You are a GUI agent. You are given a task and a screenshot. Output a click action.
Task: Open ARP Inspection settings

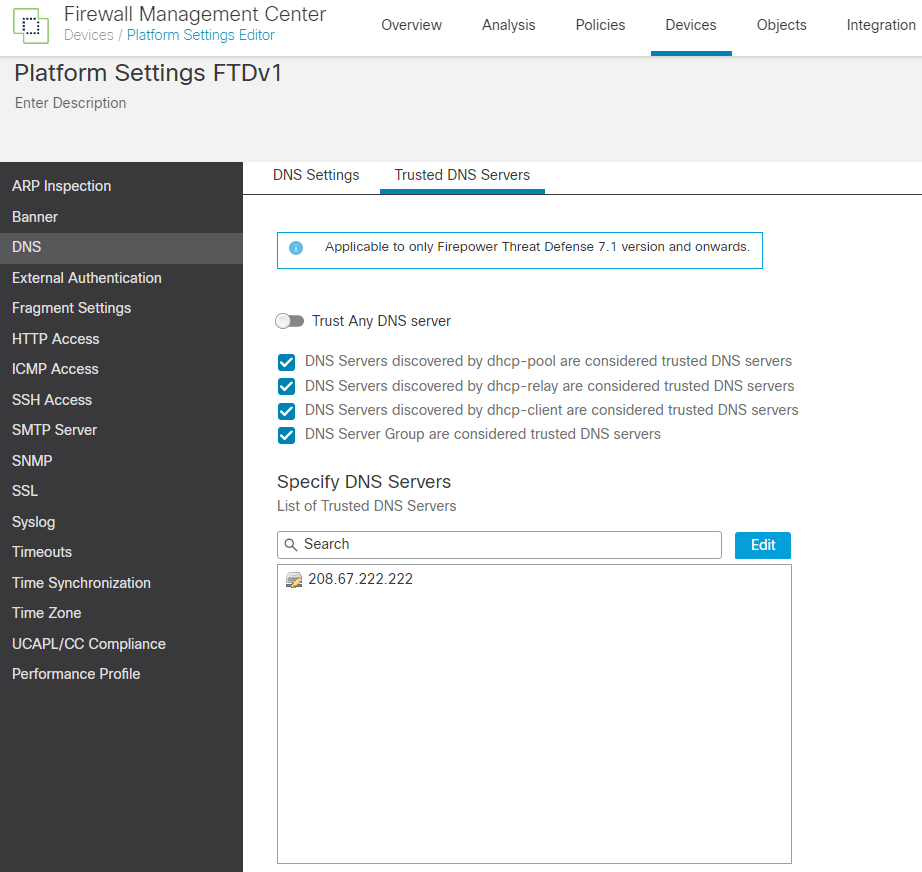(x=62, y=186)
